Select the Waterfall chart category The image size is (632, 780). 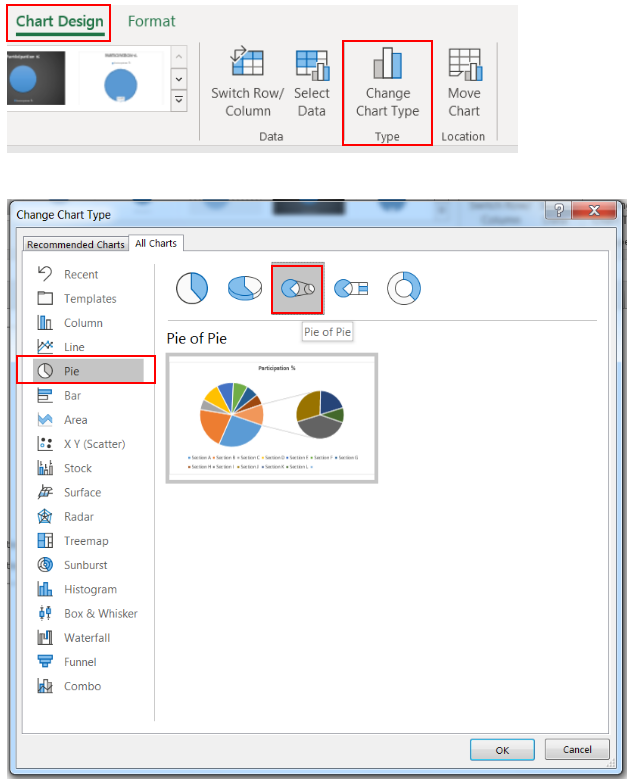89,638
